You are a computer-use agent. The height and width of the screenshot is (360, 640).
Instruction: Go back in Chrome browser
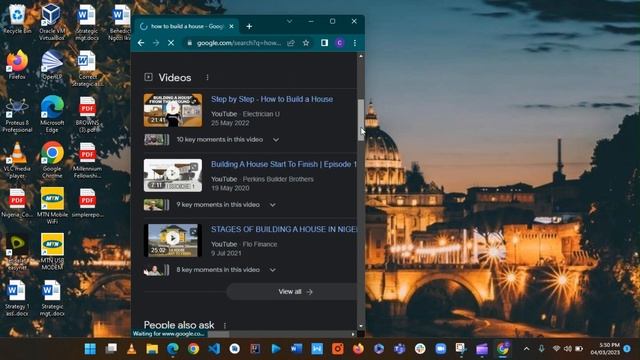[141, 43]
